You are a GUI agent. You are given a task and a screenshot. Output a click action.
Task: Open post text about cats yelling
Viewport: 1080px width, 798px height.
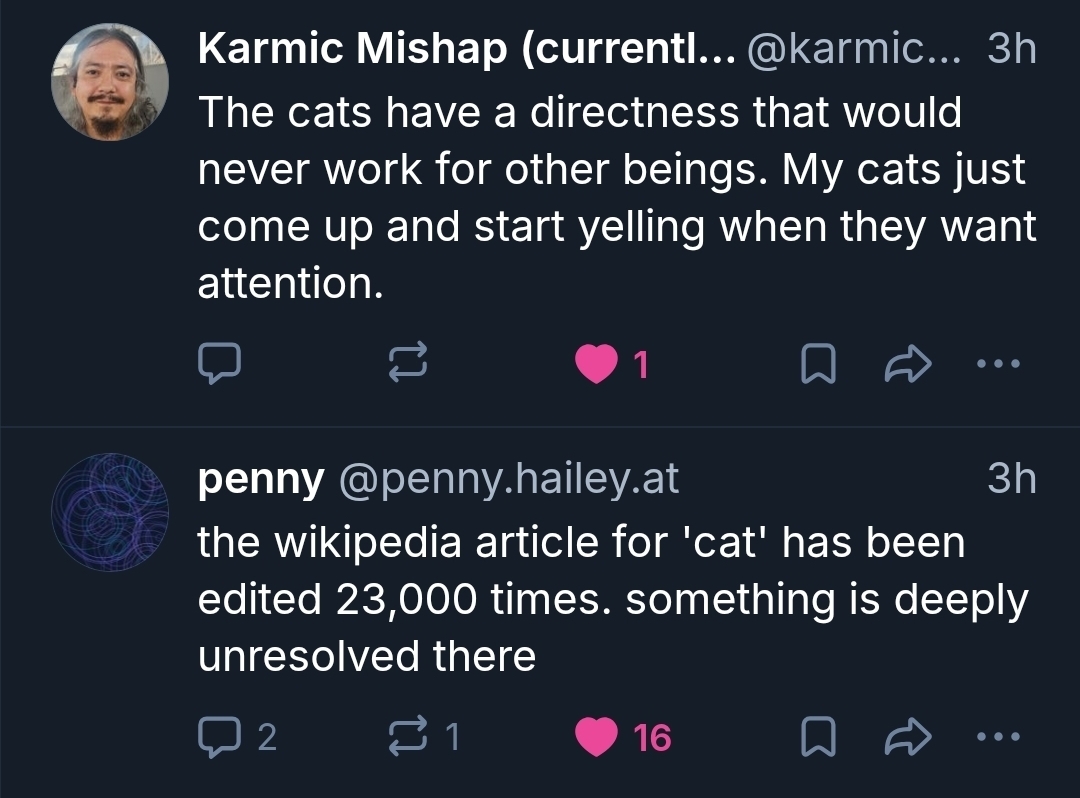(600, 198)
